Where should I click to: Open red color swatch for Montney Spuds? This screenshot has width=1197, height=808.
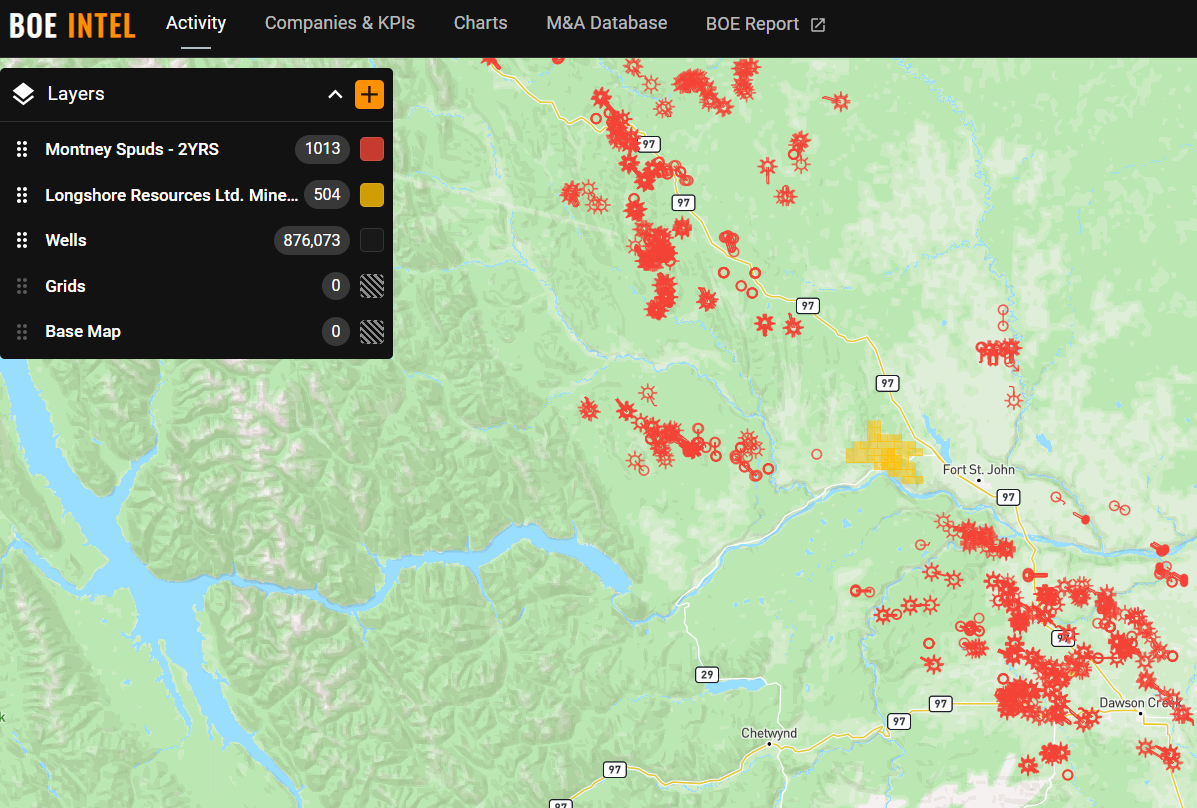point(372,149)
